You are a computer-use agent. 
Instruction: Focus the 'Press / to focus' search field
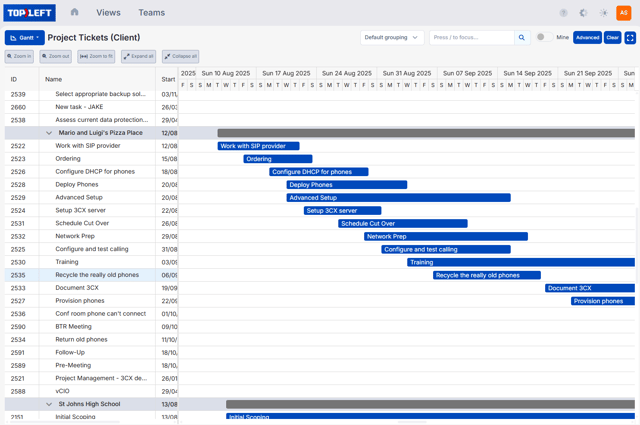[472, 38]
